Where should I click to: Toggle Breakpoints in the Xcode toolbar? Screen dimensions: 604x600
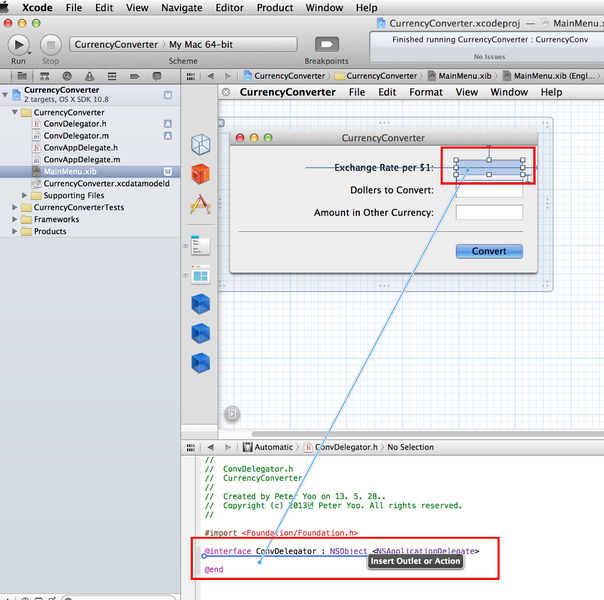(326, 45)
